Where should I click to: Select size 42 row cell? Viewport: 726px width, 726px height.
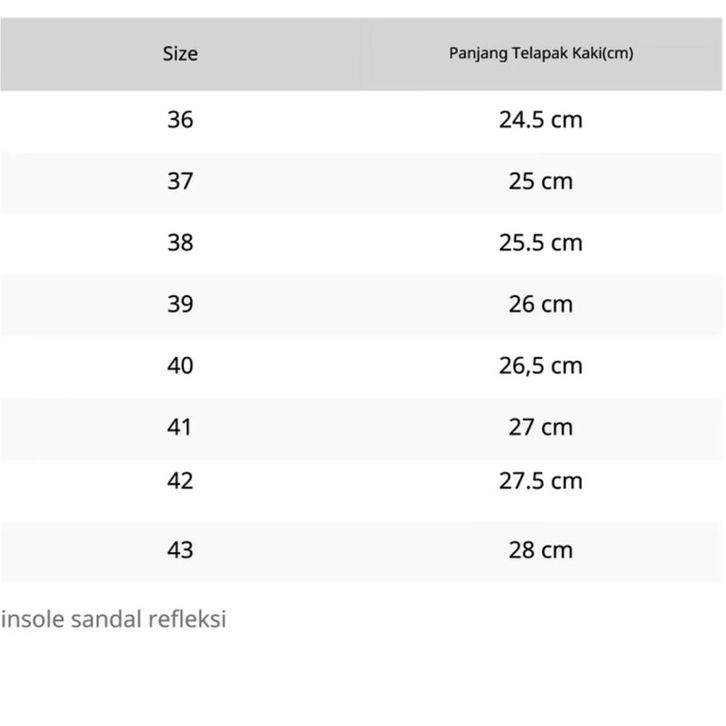coord(180,481)
